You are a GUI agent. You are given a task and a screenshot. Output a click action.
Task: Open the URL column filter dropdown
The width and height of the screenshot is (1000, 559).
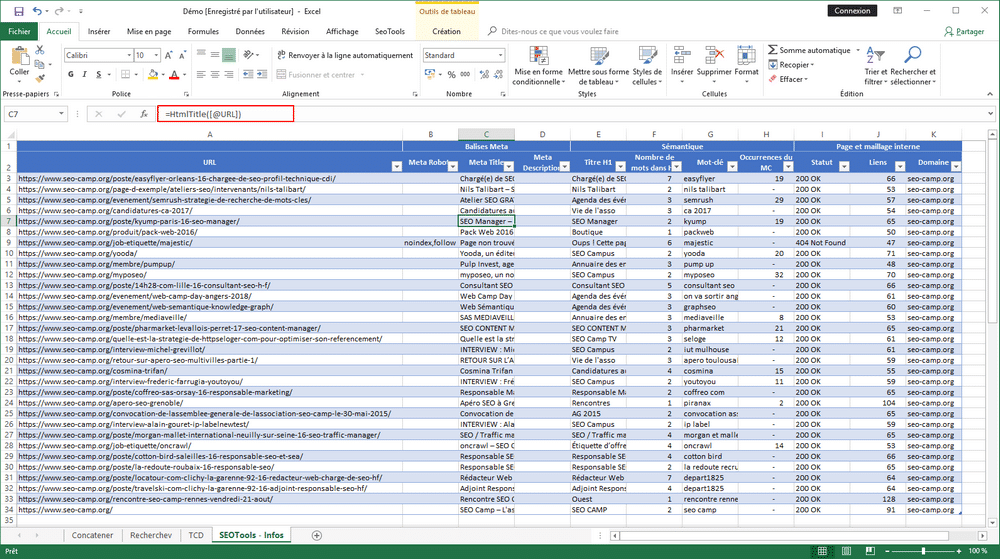coord(397,166)
